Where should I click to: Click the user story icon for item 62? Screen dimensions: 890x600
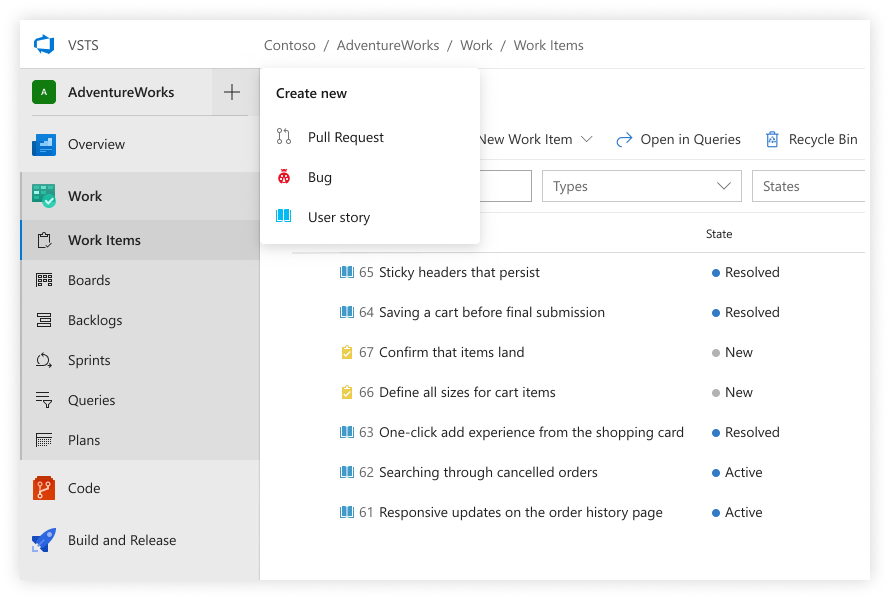pyautogui.click(x=347, y=472)
